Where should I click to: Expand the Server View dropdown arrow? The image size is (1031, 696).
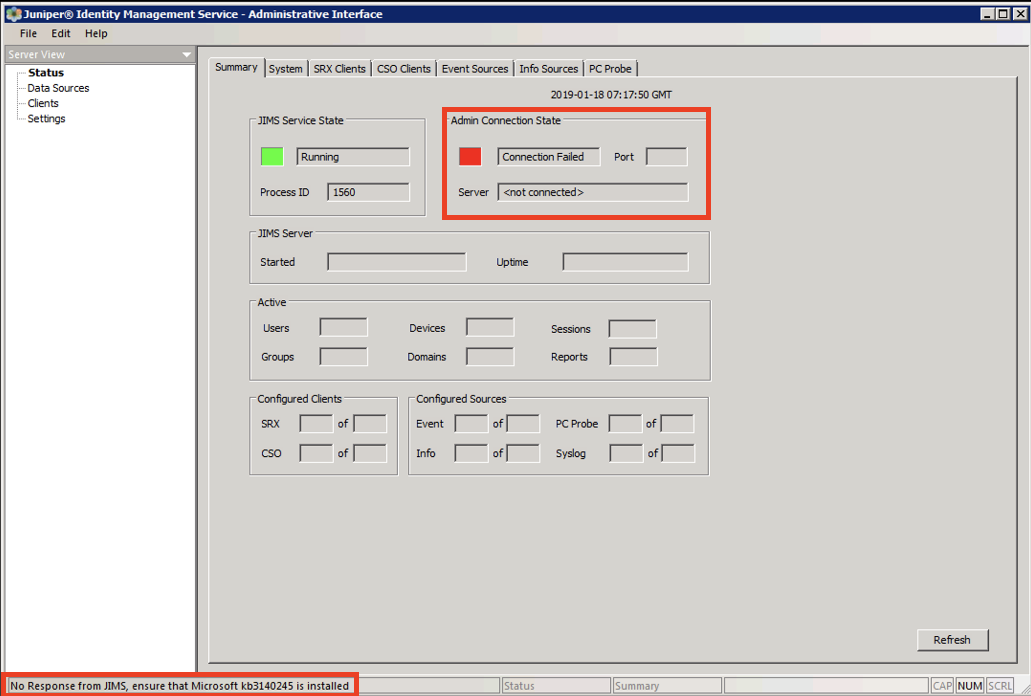[187, 55]
